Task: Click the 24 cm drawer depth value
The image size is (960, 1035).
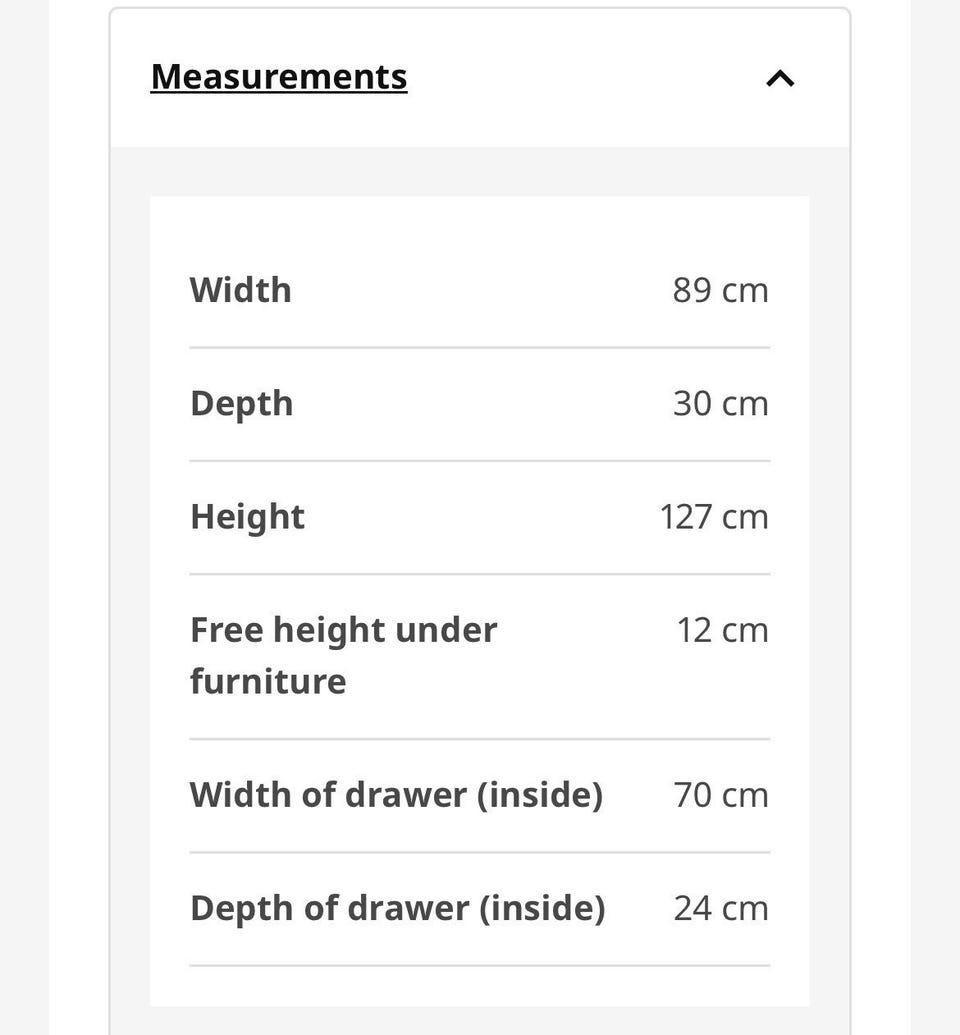Action: click(721, 908)
